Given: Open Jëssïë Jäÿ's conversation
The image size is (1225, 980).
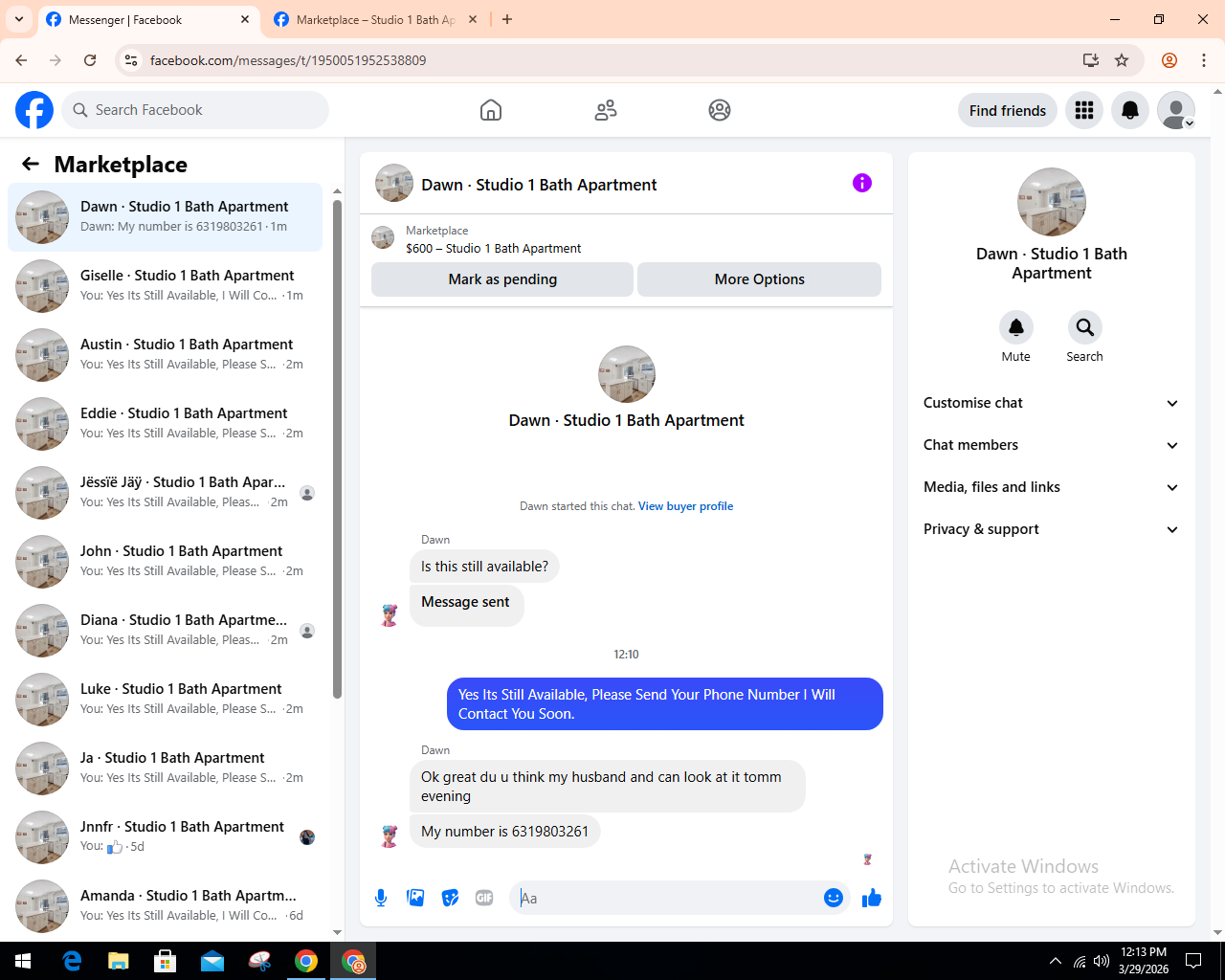Looking at the screenshot, I should point(166,493).
